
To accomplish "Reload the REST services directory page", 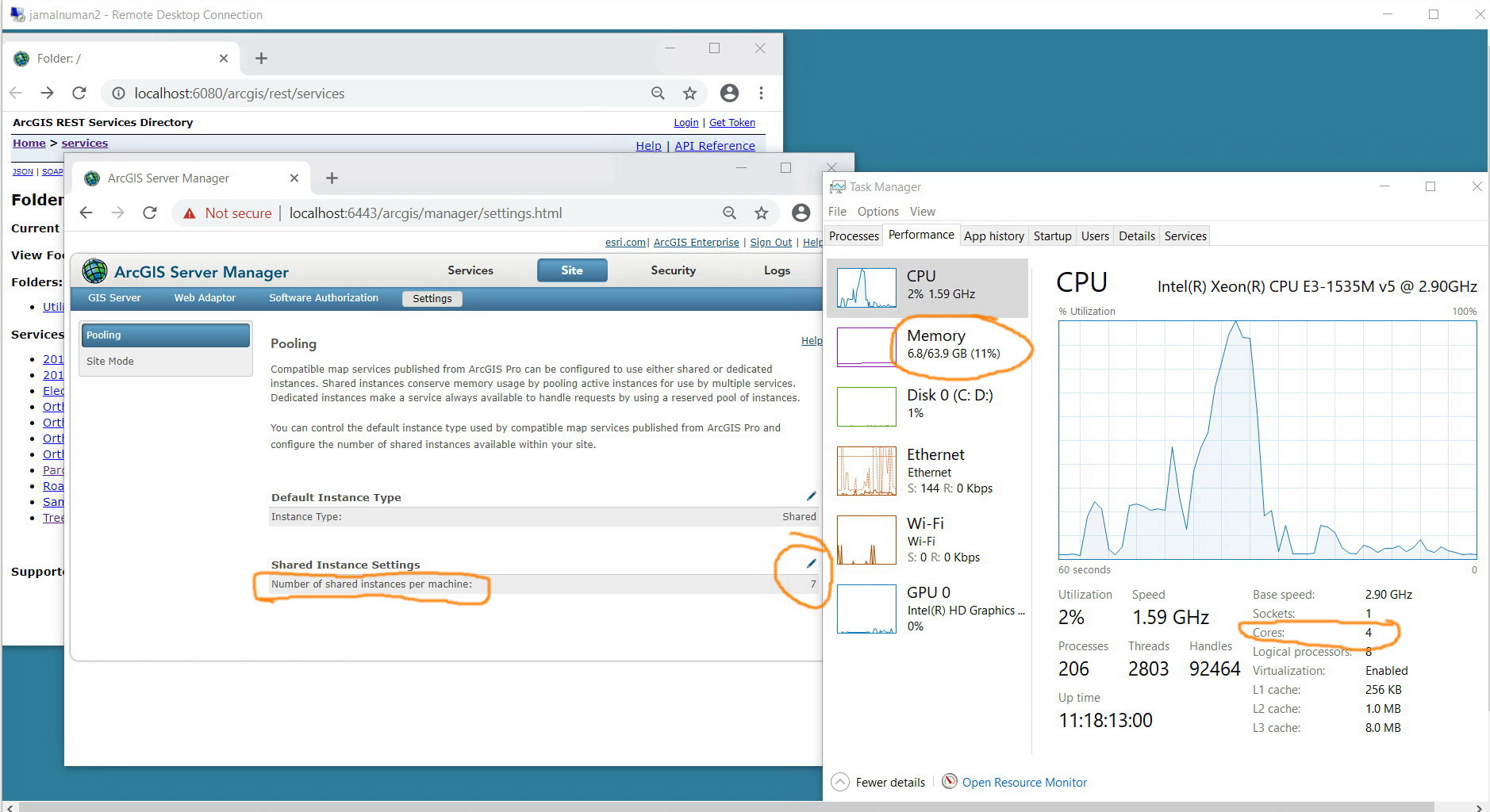I will 79,93.
